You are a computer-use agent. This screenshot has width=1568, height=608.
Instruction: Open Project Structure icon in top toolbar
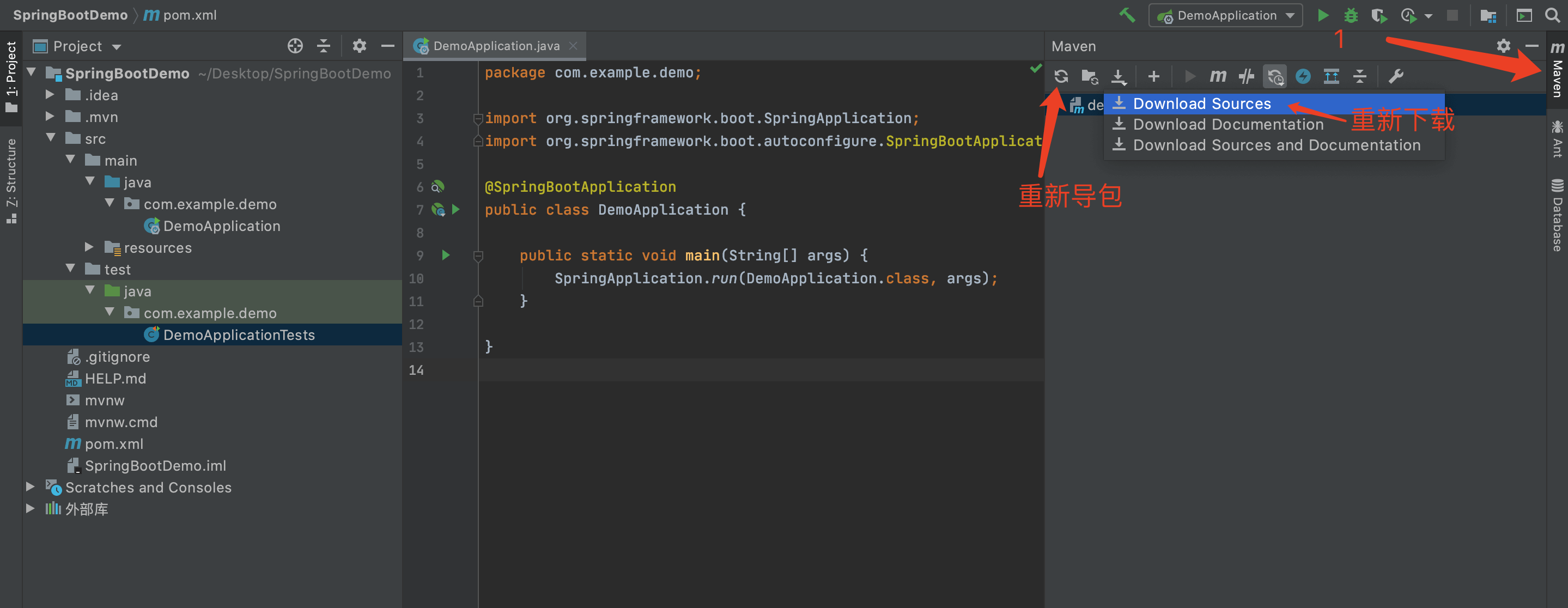(1488, 15)
